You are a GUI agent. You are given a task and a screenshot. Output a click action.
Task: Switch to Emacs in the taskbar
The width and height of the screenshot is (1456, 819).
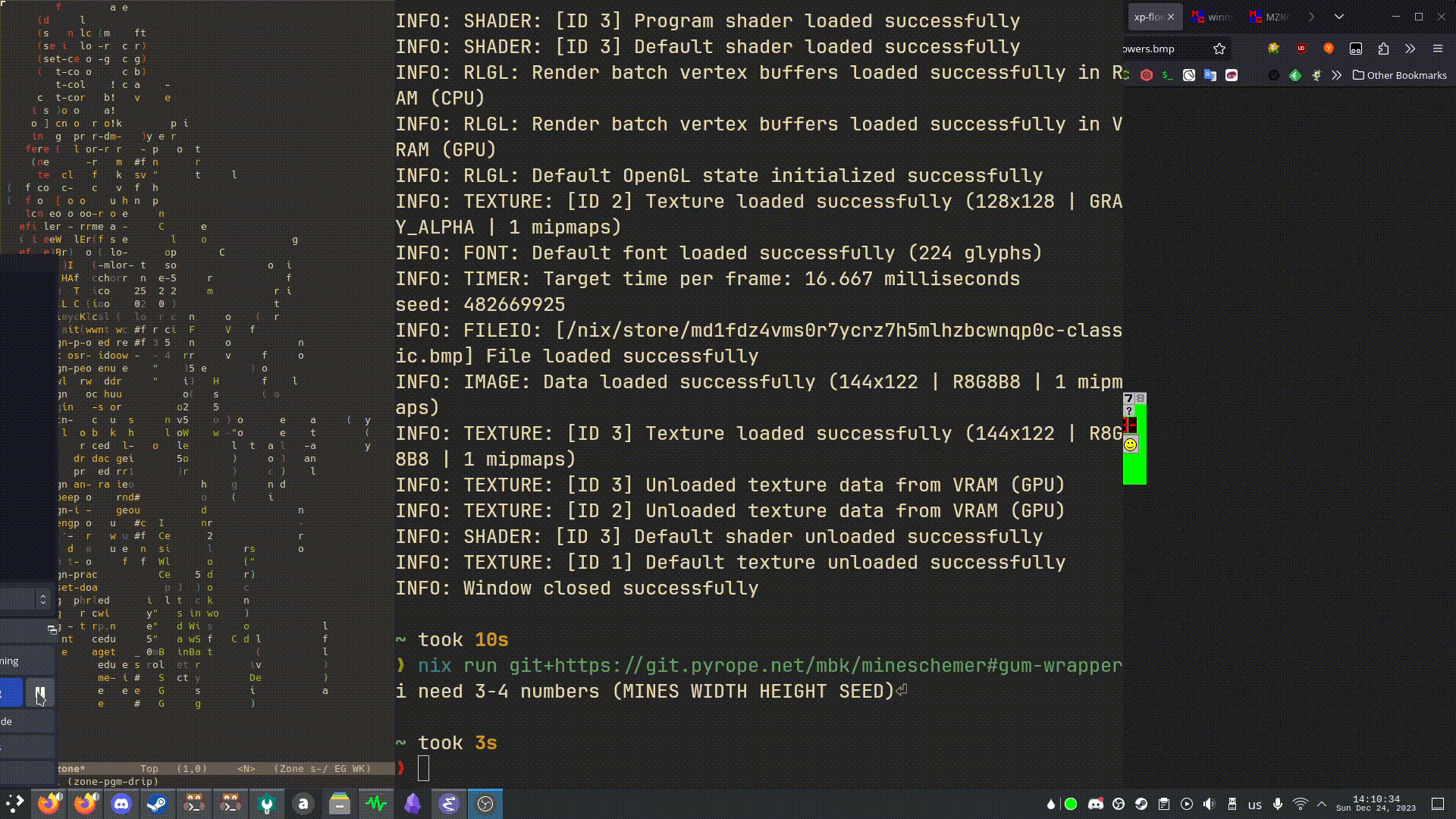pos(449,804)
